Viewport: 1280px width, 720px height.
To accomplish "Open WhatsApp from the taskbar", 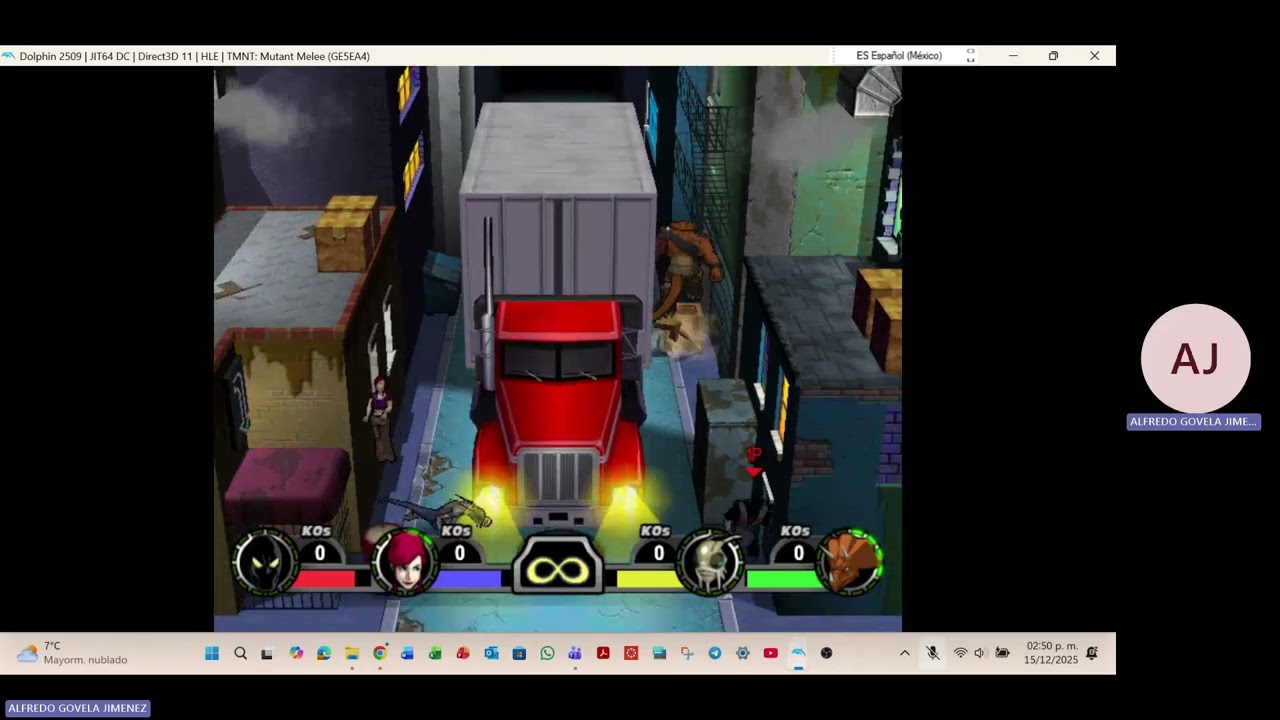I will tap(547, 653).
